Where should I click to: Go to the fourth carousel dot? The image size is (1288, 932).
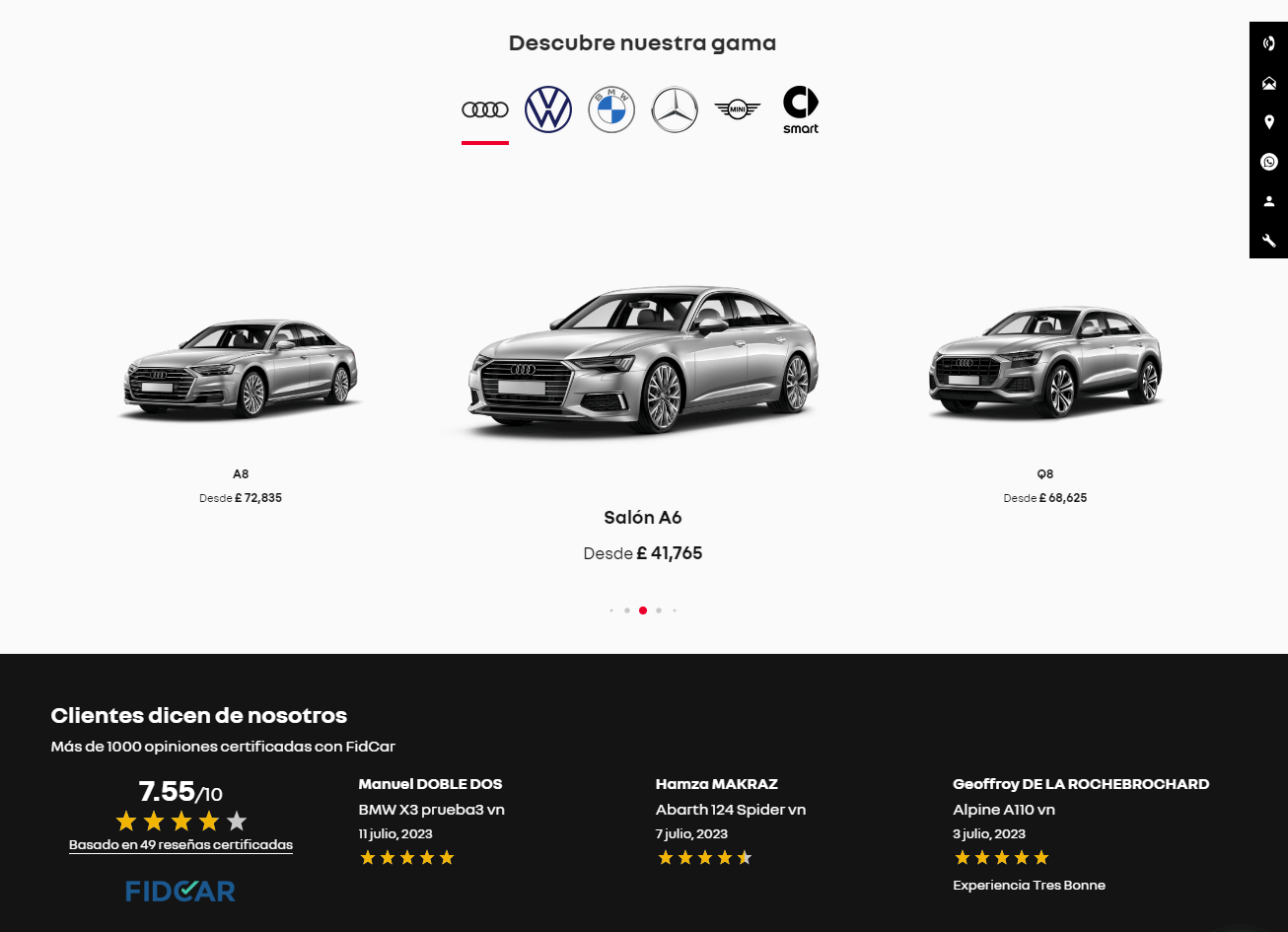(x=659, y=610)
